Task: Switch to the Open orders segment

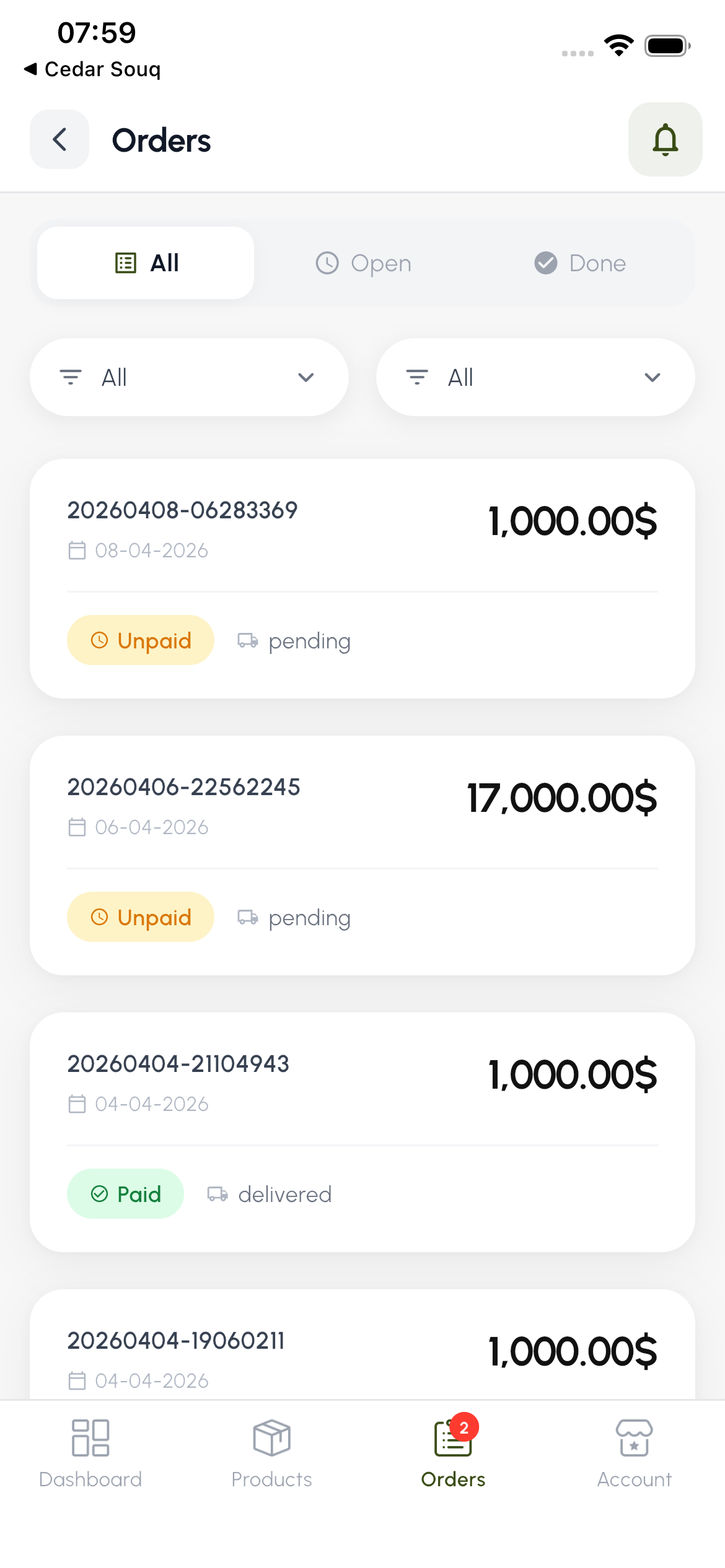Action: point(362,263)
